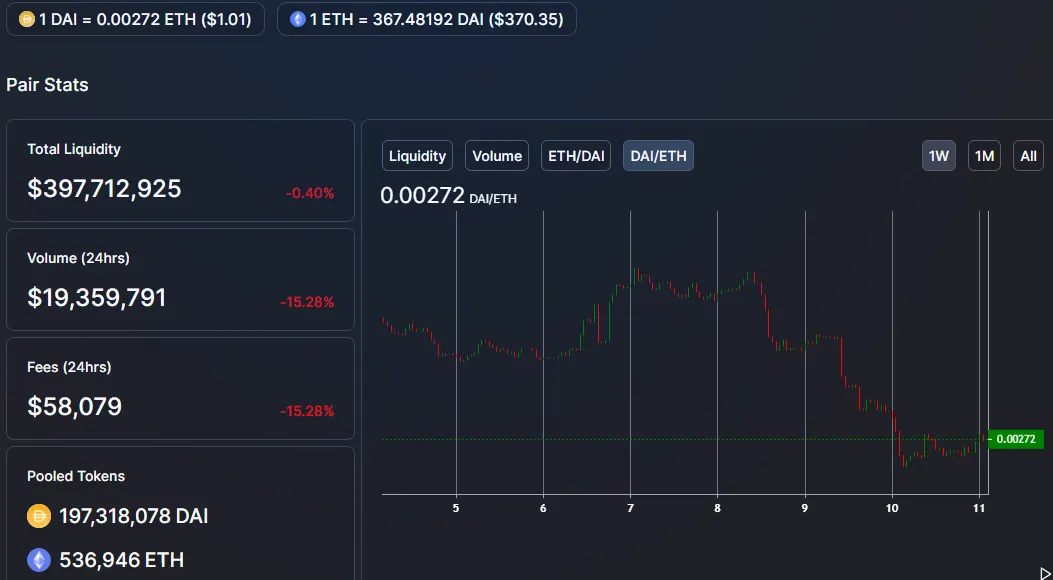1053x580 pixels.
Task: Click the date label 7 on chart axis
Action: pos(631,508)
